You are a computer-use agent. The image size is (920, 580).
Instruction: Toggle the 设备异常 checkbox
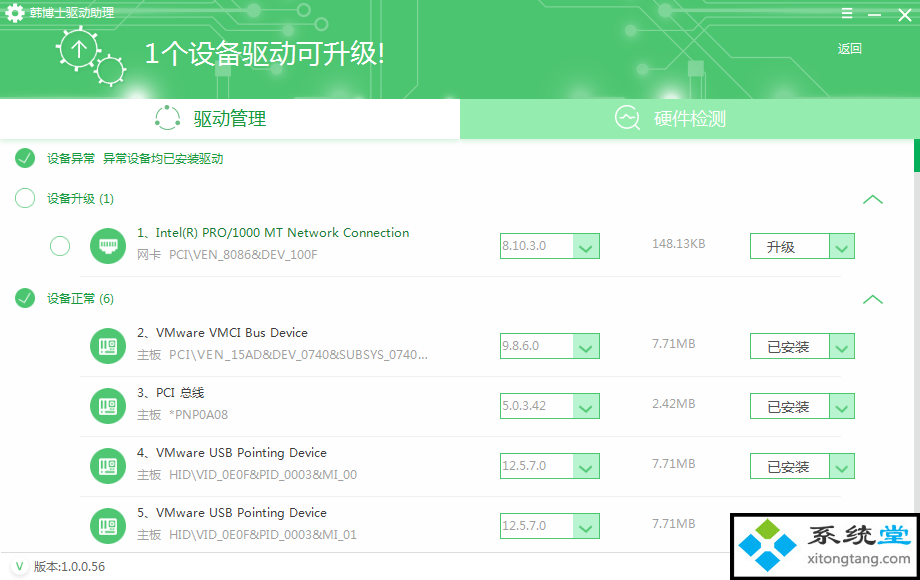(25, 158)
